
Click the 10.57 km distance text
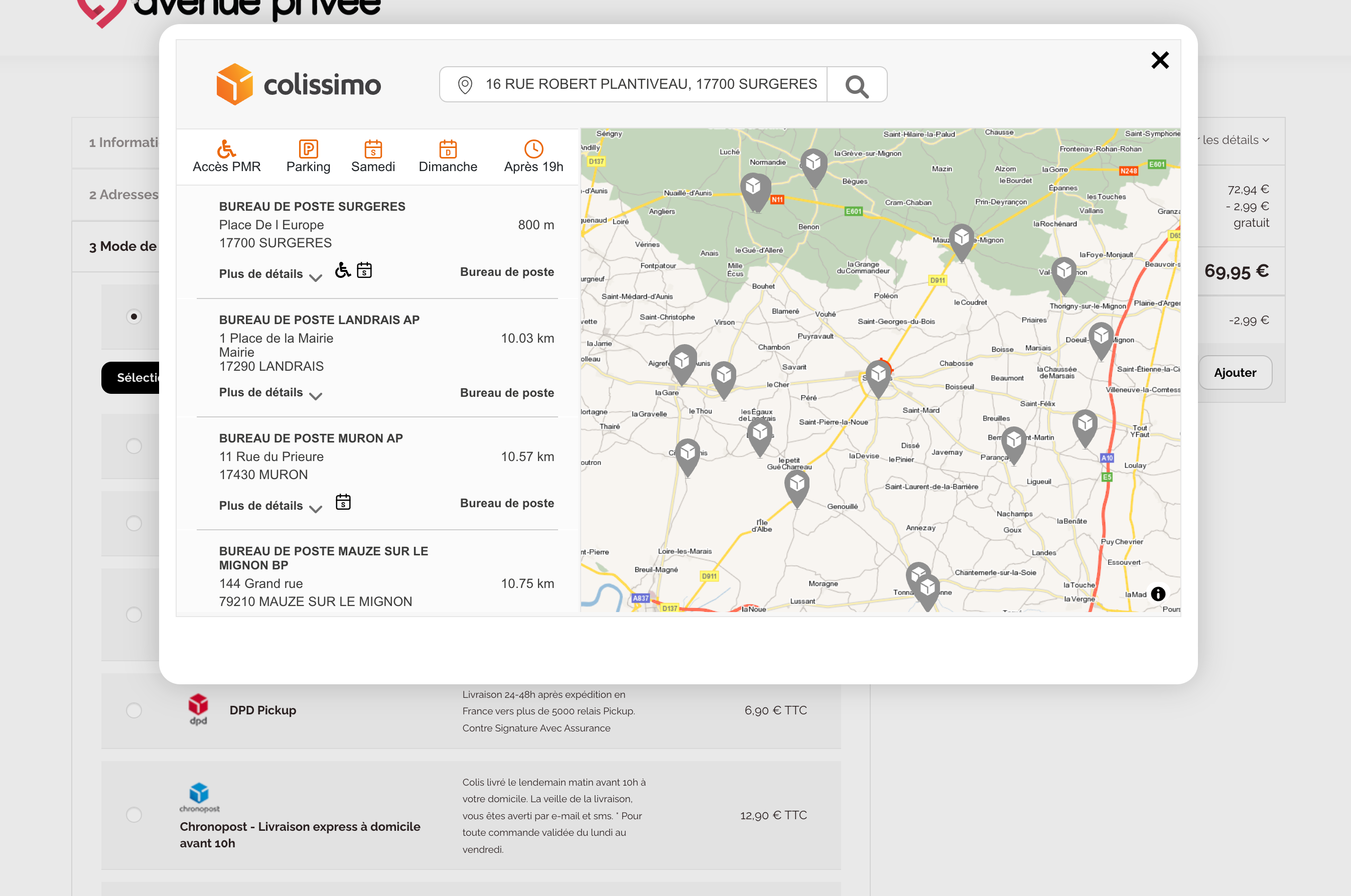click(527, 457)
